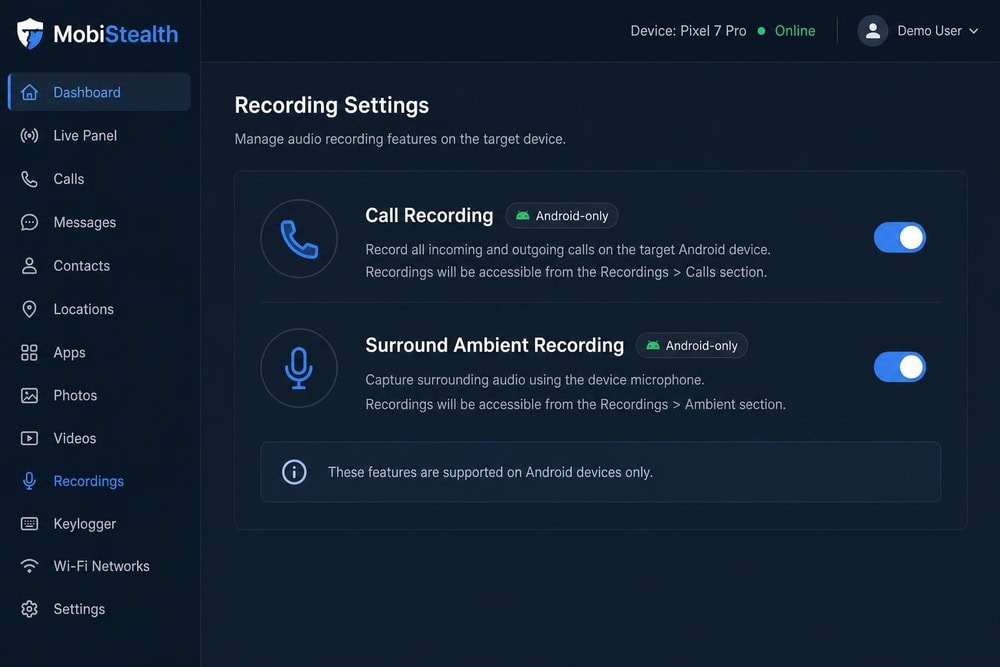
Task: Click the MobiStealth shield logo
Action: point(30,33)
